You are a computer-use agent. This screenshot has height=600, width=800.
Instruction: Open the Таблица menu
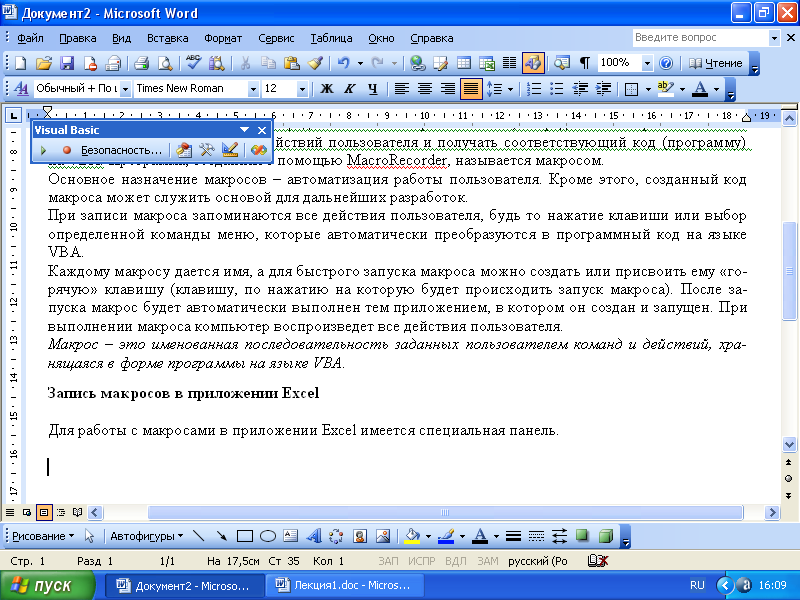click(331, 38)
